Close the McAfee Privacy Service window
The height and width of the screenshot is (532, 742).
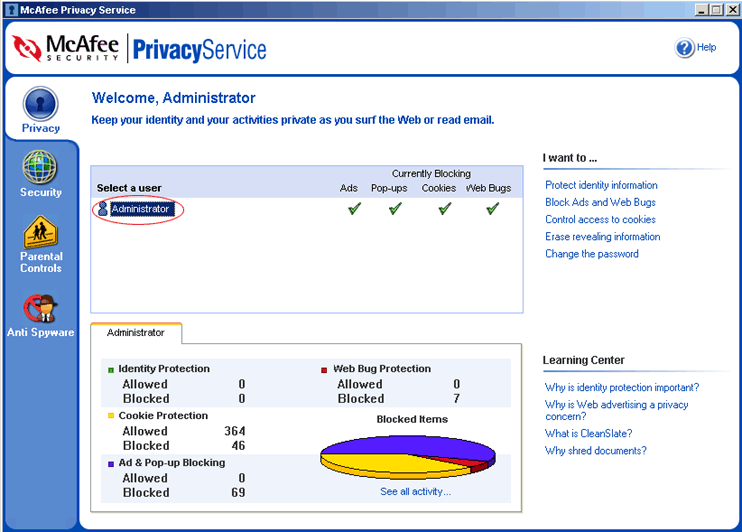pyautogui.click(x=732, y=9)
